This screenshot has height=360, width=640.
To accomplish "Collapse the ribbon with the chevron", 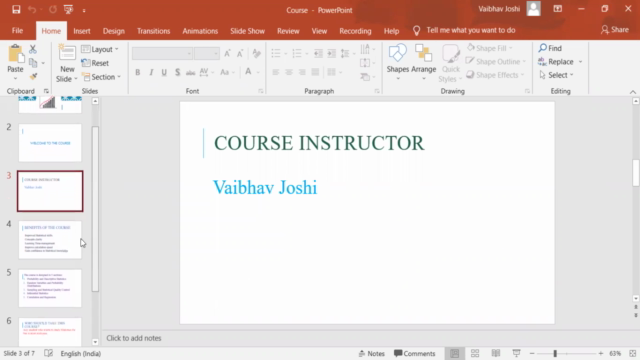I will pyautogui.click(x=633, y=92).
